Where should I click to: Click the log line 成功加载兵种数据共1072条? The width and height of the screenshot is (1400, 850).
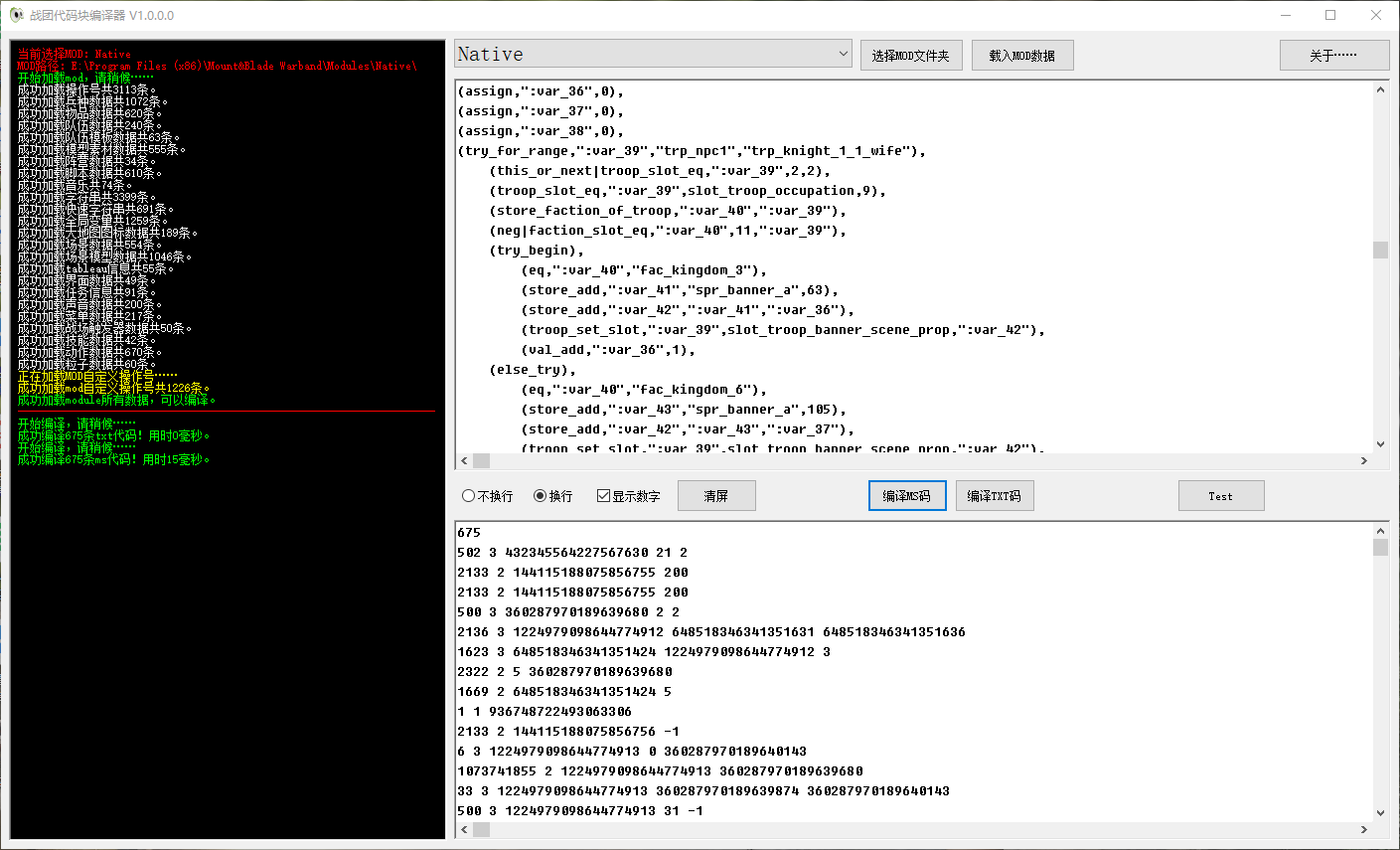click(x=92, y=101)
